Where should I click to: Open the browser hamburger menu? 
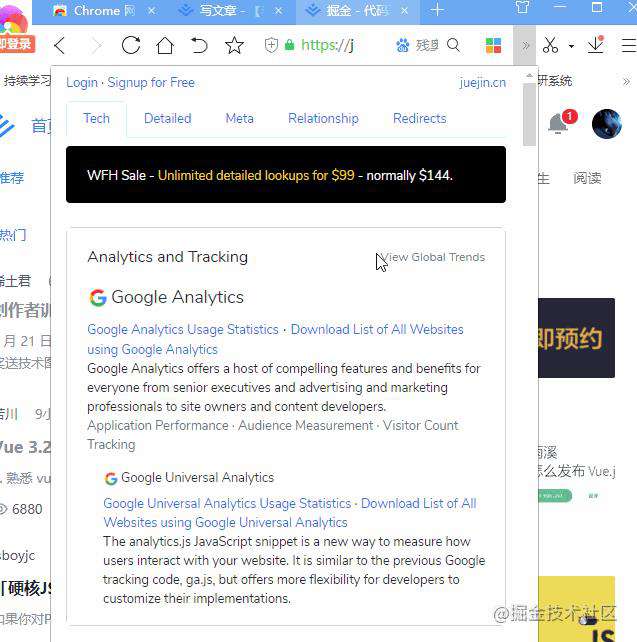coord(629,45)
